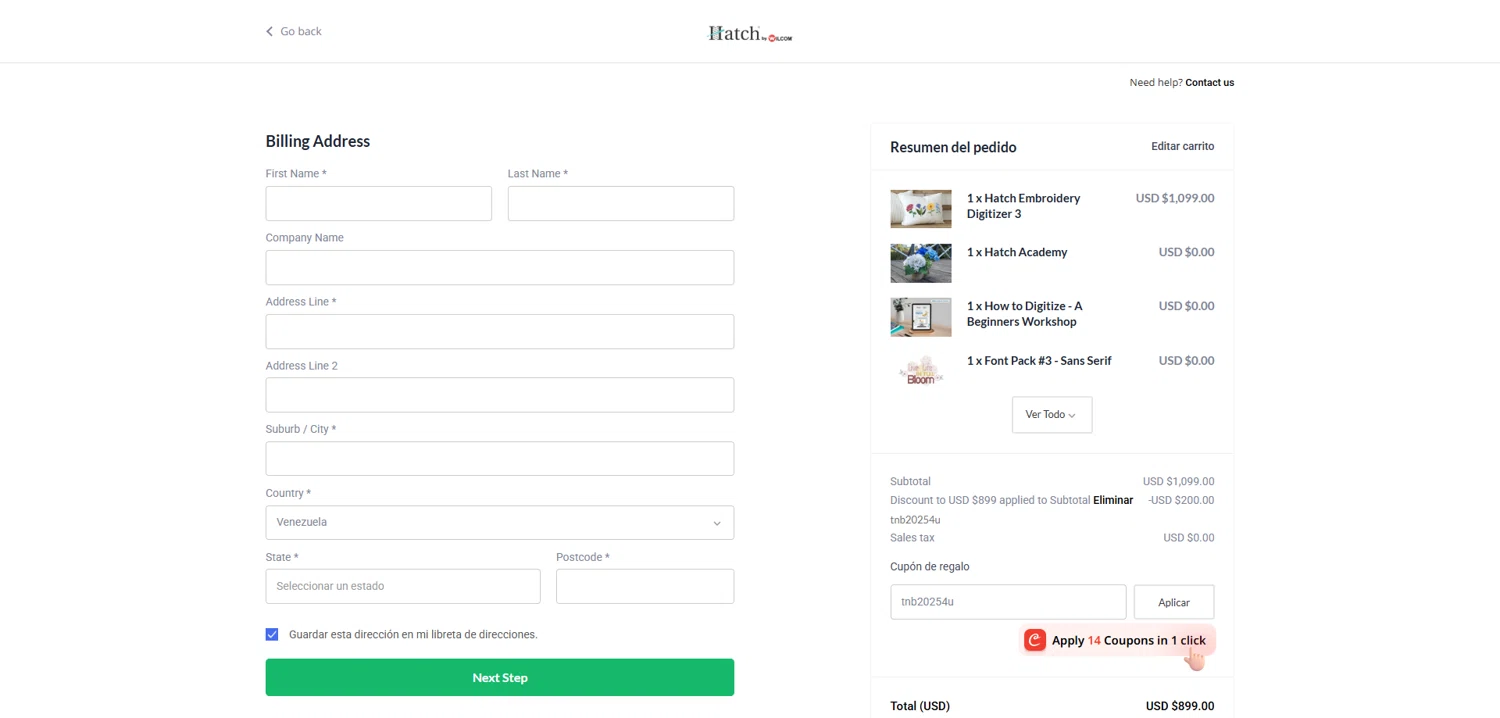Open the Editar carrito link
The image size is (1500, 718).
point(1182,146)
